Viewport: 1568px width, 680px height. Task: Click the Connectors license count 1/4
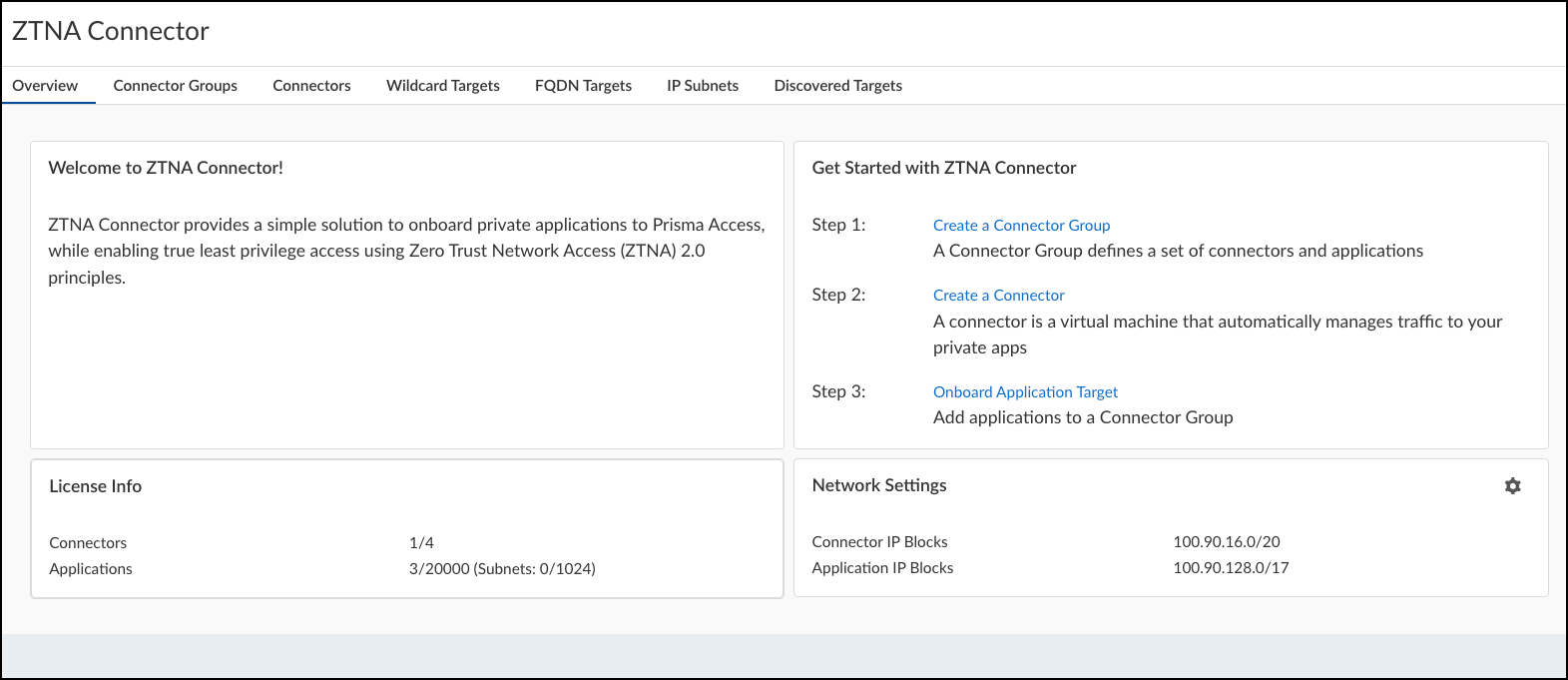[x=421, y=543]
